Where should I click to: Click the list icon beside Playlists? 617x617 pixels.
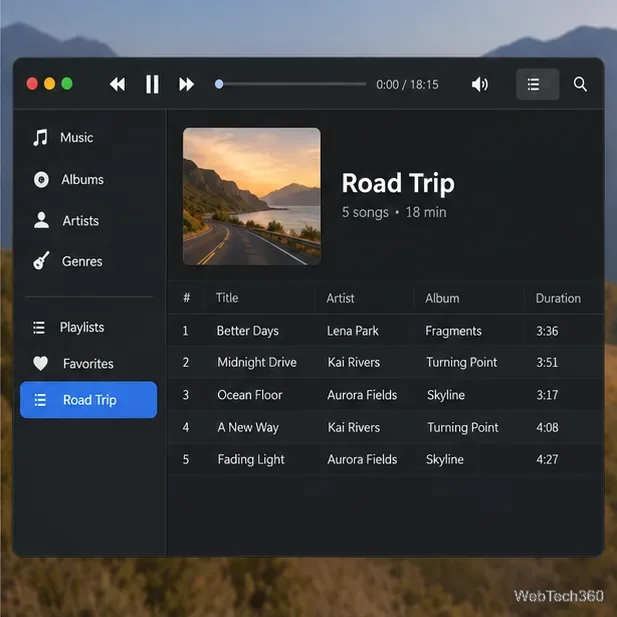[x=39, y=327]
